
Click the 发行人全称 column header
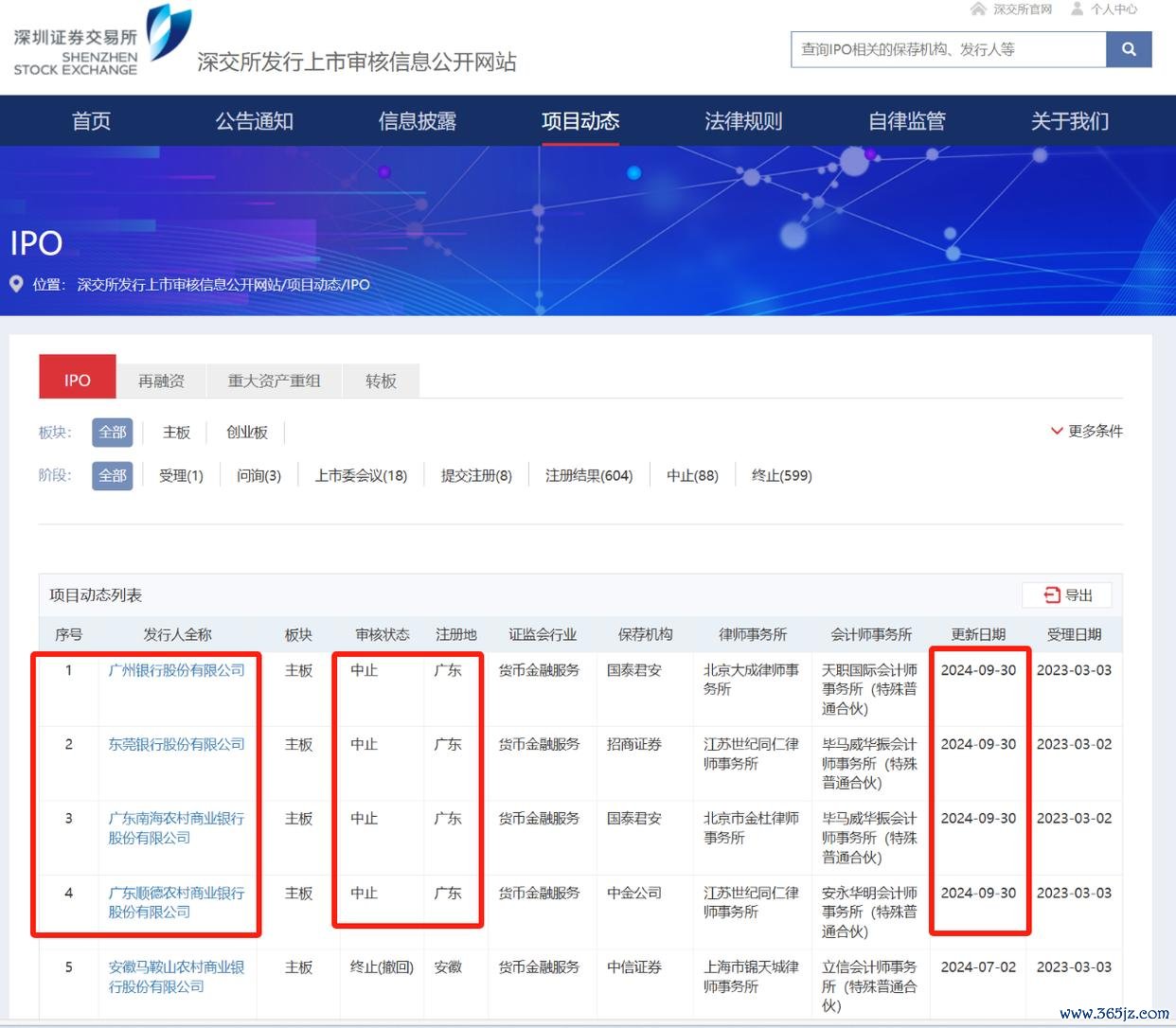click(x=177, y=634)
